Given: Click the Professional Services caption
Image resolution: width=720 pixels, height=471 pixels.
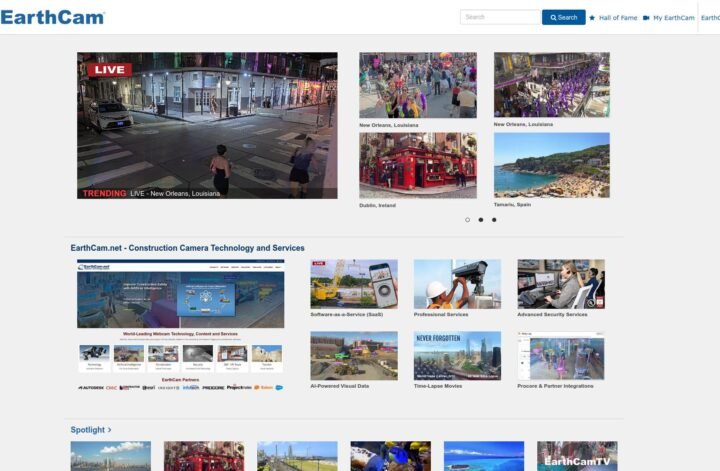Looking at the screenshot, I should click(x=441, y=314).
